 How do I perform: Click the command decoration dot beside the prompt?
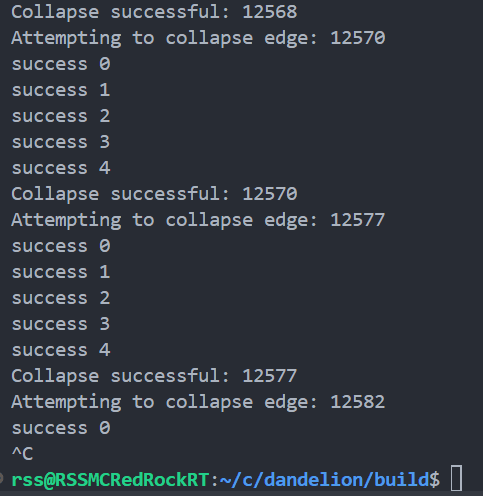(x=1, y=478)
